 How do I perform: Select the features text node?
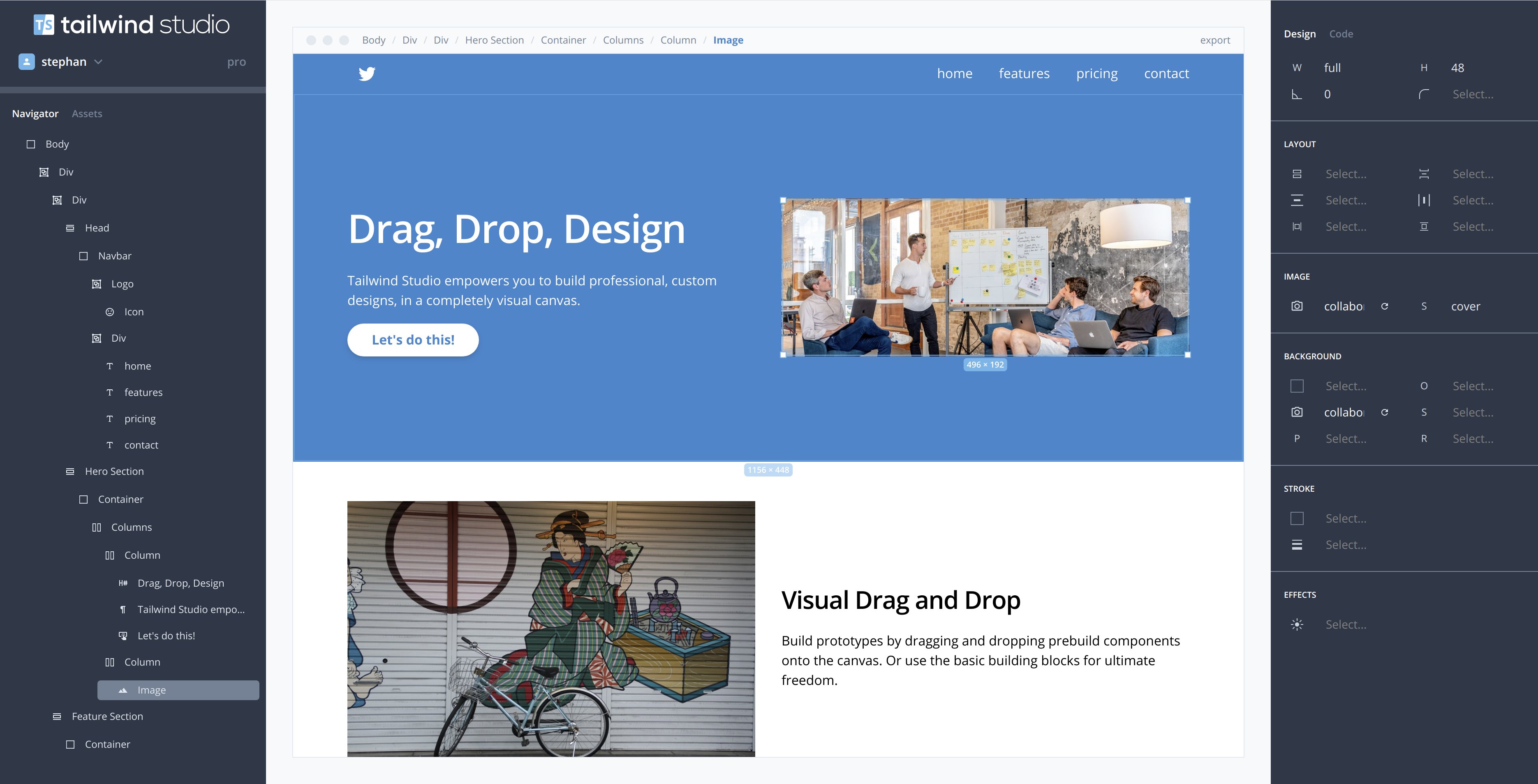(143, 392)
